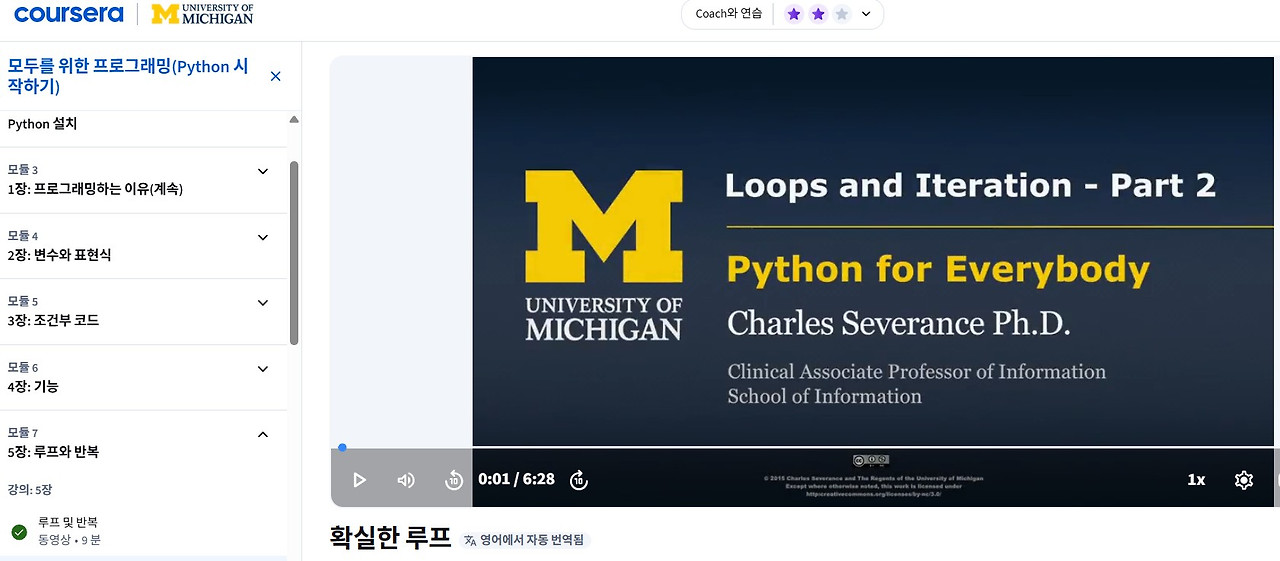Click the 확실한 루프 video title
1280x561 pixels.
tap(390, 538)
